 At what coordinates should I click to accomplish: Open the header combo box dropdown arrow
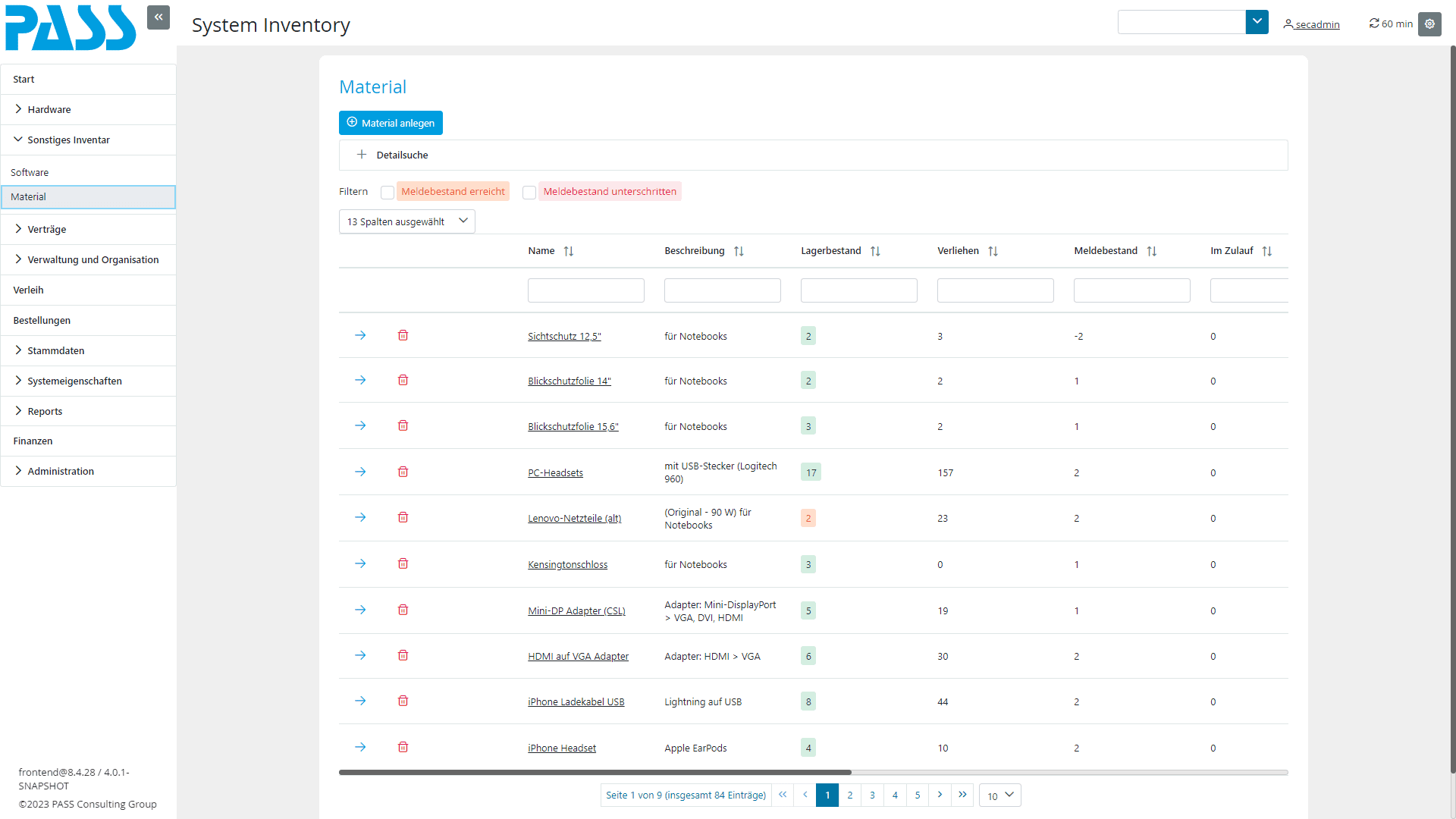pos(1257,22)
